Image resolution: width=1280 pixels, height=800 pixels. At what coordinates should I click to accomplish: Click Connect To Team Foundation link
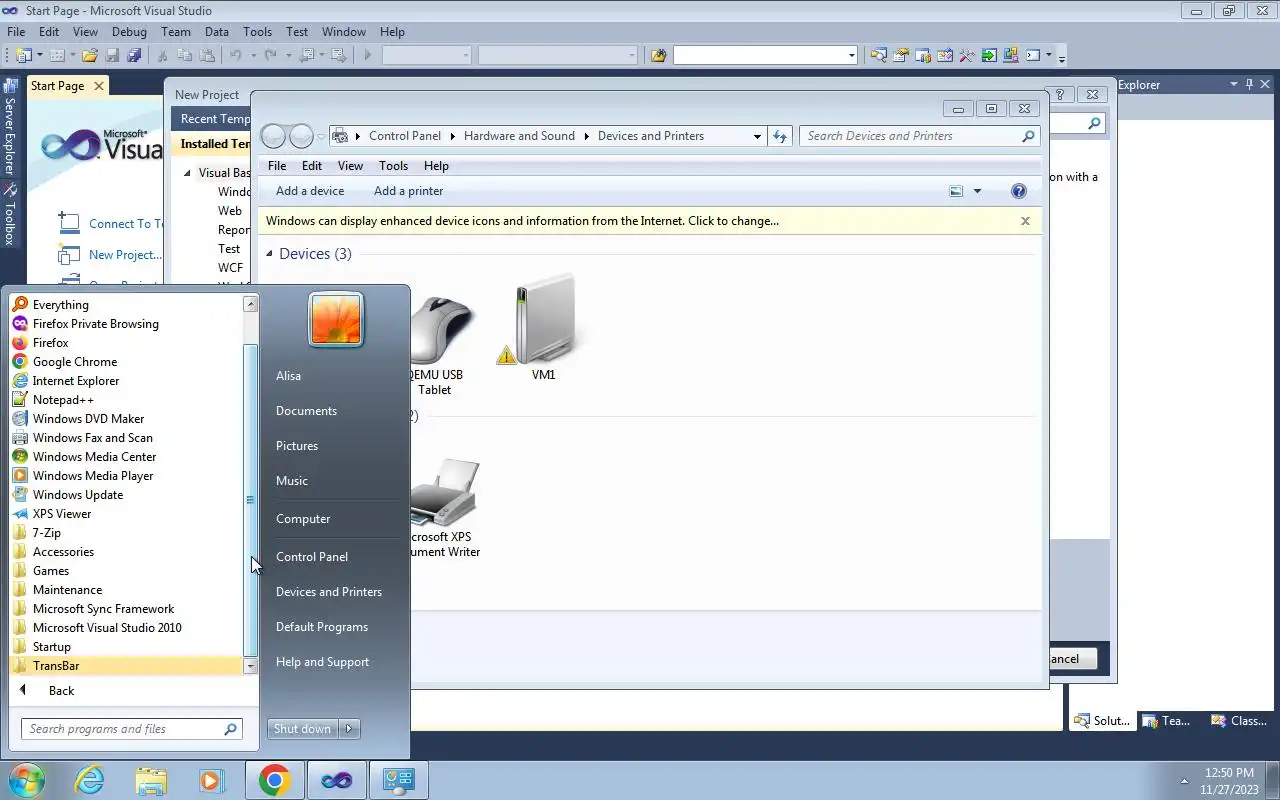(126, 224)
